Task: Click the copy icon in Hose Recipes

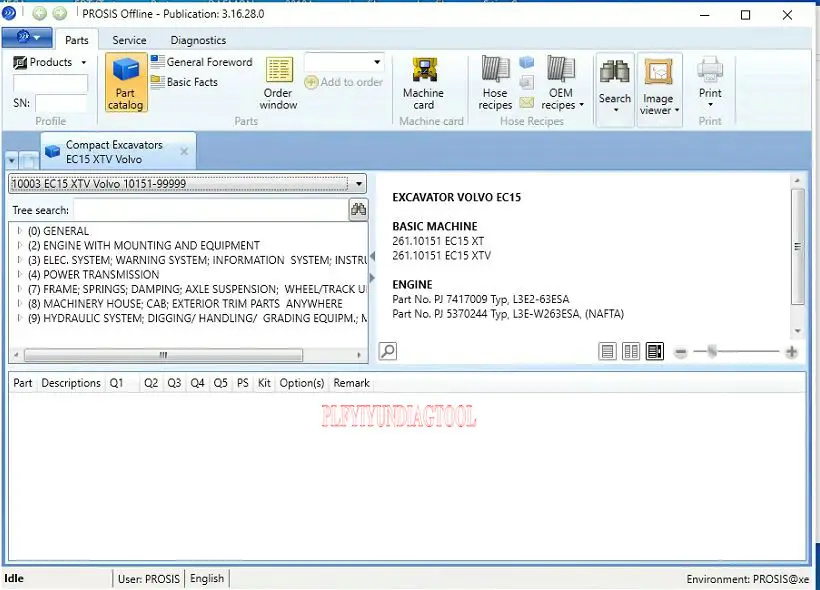Action: point(527,83)
